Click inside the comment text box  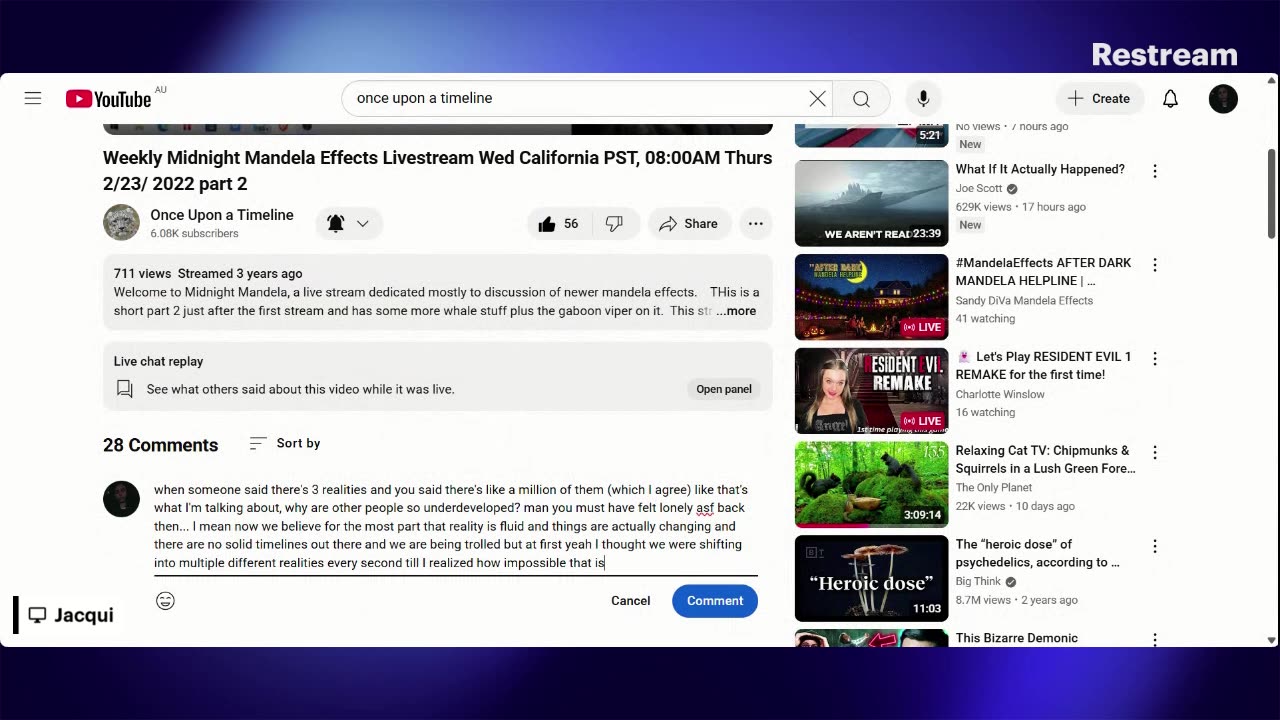[455, 526]
